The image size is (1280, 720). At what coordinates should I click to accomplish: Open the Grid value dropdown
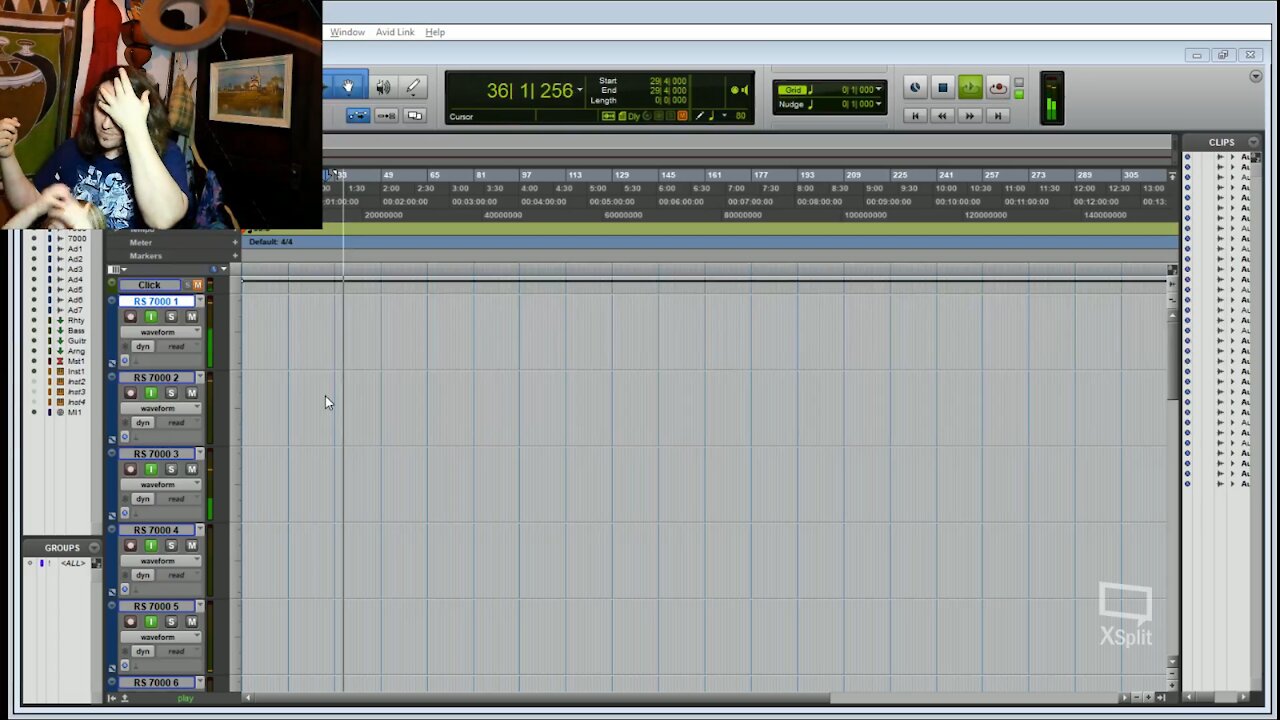pos(879,90)
